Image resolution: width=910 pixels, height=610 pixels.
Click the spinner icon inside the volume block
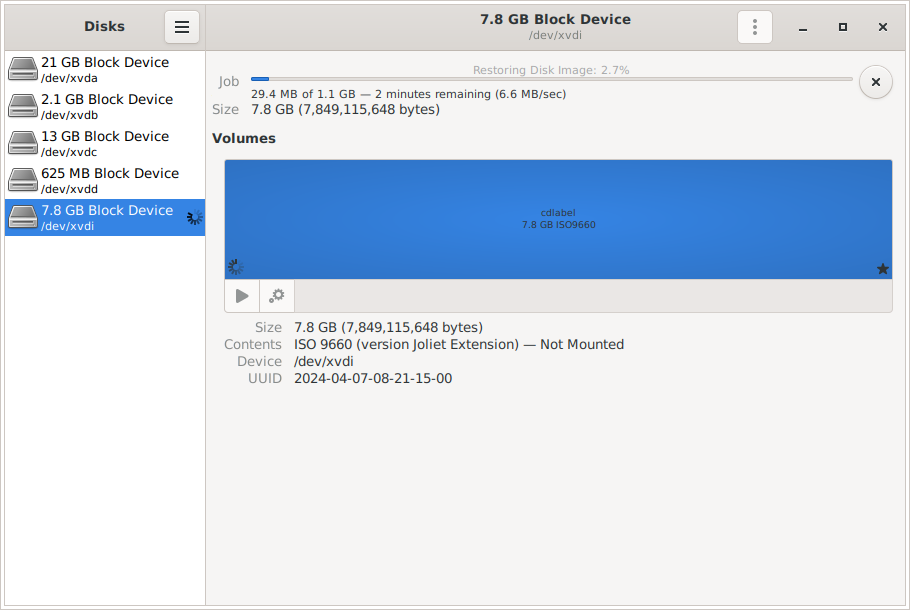pyautogui.click(x=236, y=267)
